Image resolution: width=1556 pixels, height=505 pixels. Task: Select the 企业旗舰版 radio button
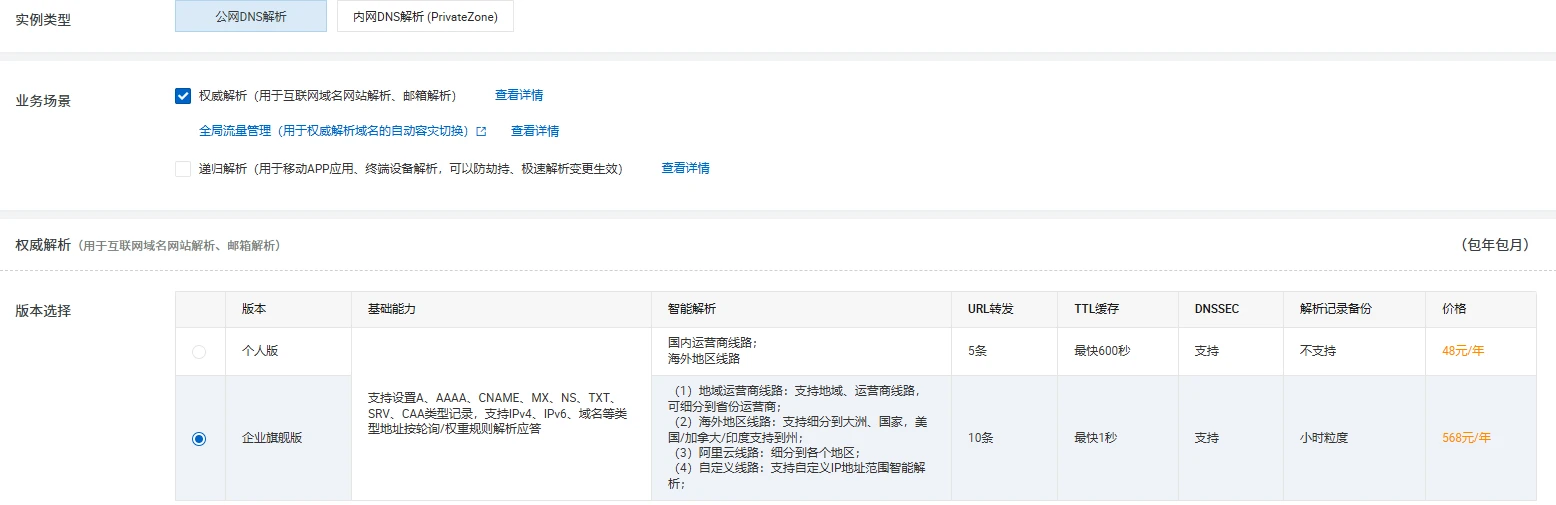click(199, 438)
